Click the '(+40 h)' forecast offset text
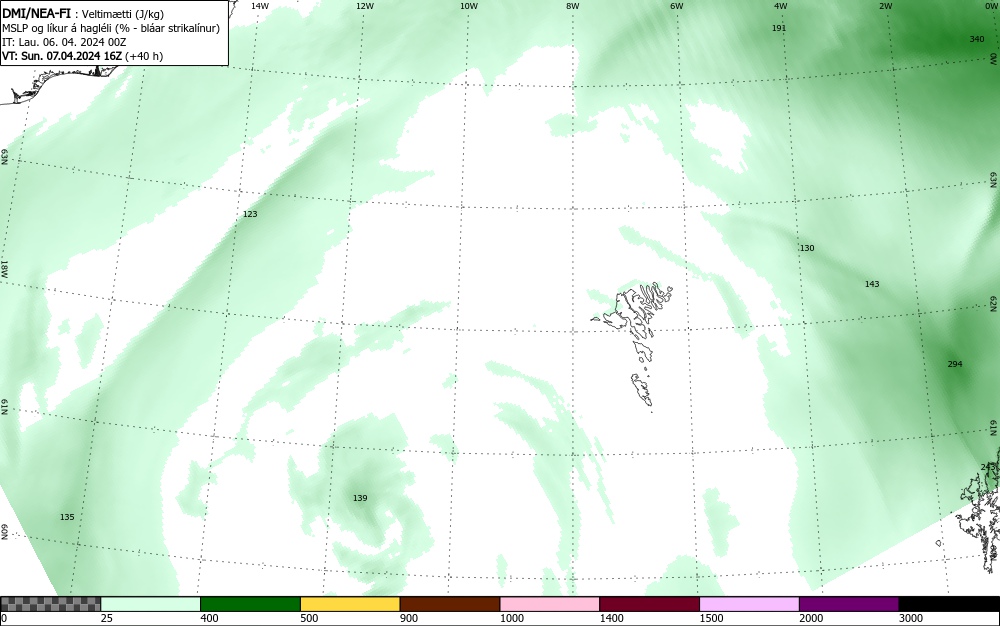Screen dimensions: 1000x626 click(143, 56)
